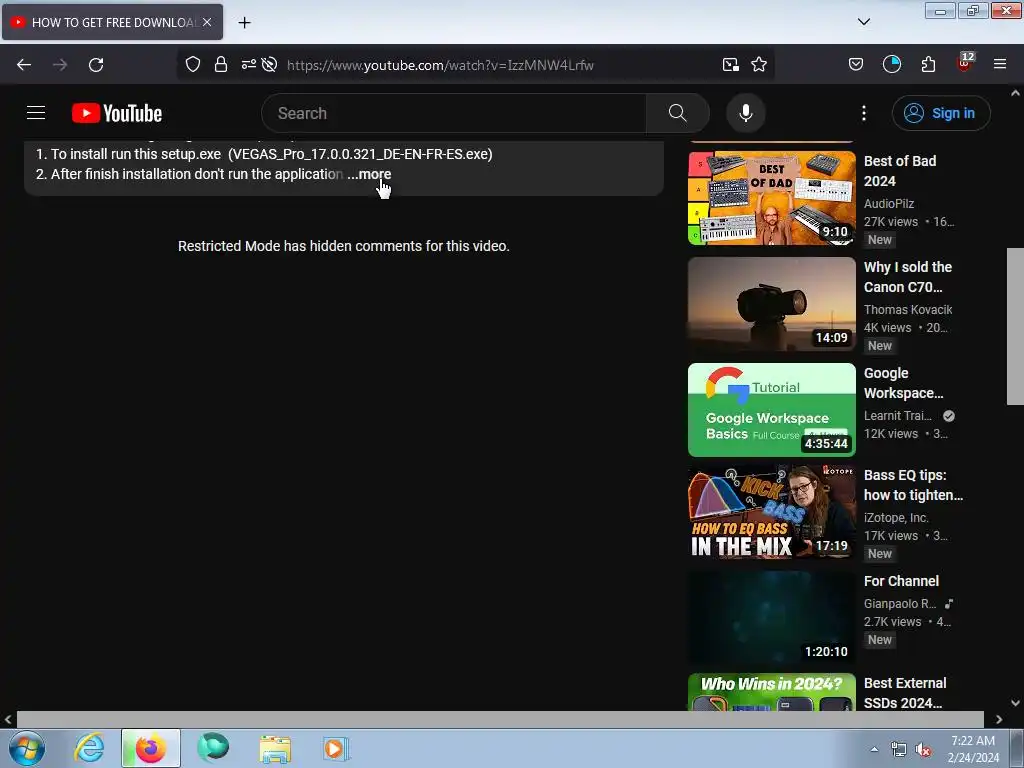The height and width of the screenshot is (768, 1024).
Task: Click the iZotope, Inc. channel name
Action: [895, 518]
